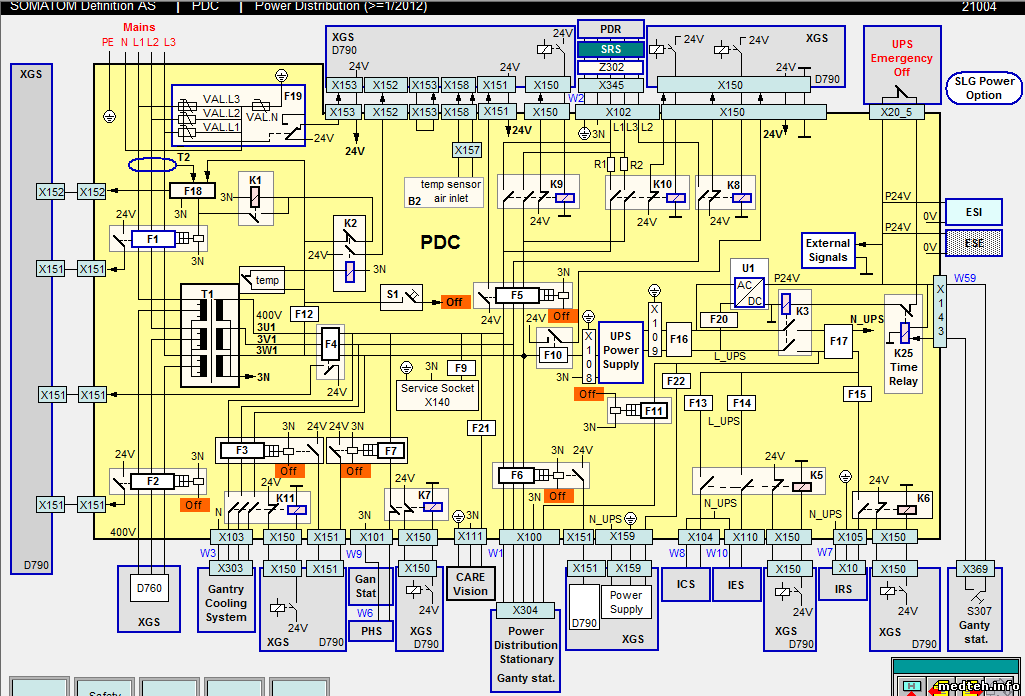This screenshot has width=1025, height=696.
Task: Click the T1 transformer symbol
Action: [211, 336]
